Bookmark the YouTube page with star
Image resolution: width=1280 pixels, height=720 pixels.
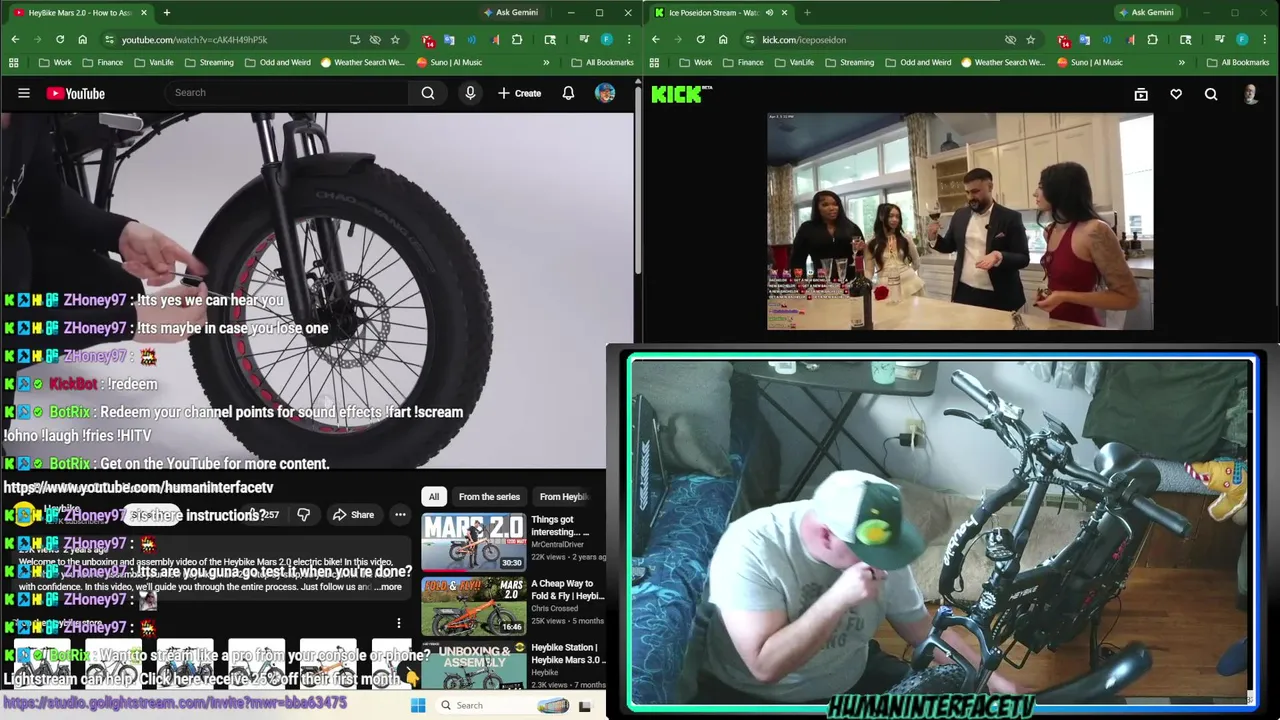click(395, 39)
